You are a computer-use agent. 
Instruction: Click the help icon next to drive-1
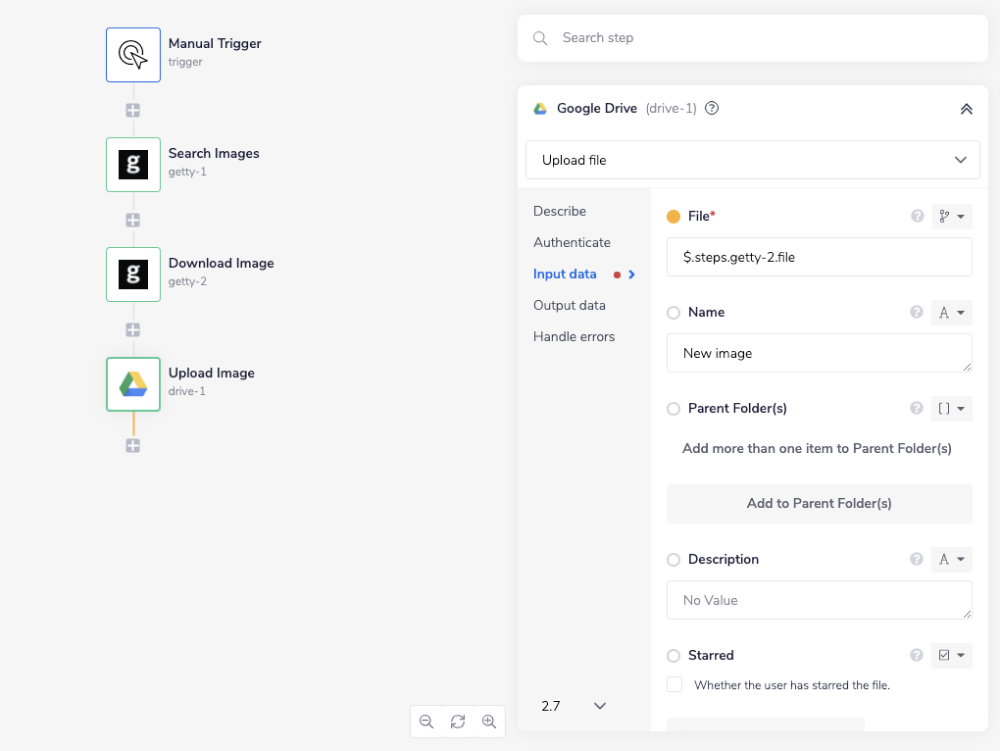[712, 109]
